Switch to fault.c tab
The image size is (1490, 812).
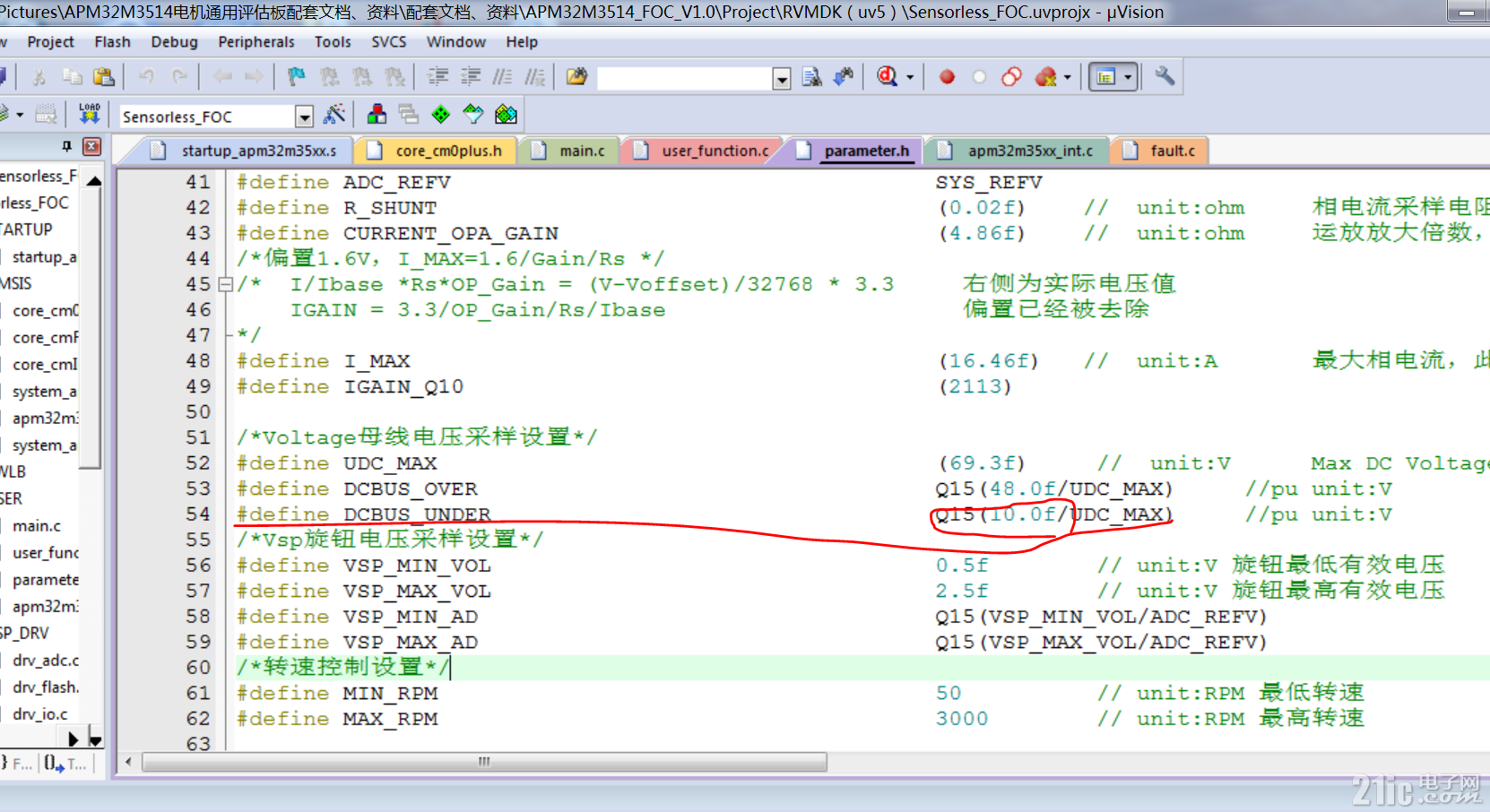point(1159,151)
